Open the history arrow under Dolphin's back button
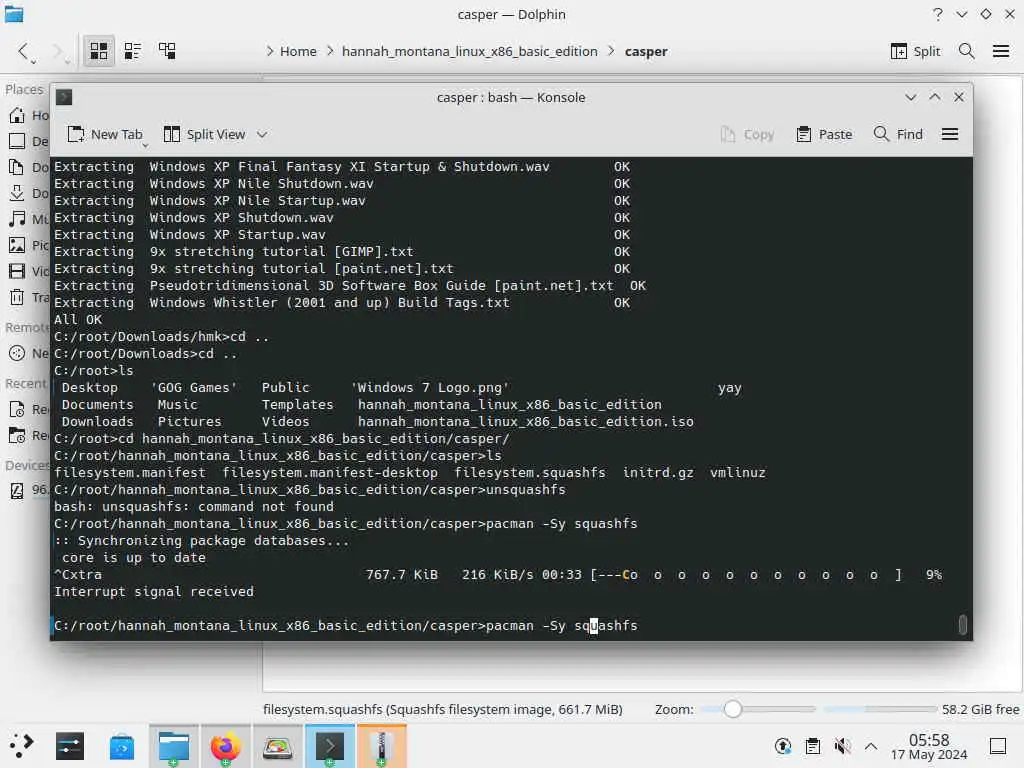Image resolution: width=1024 pixels, height=768 pixels. tap(34, 61)
